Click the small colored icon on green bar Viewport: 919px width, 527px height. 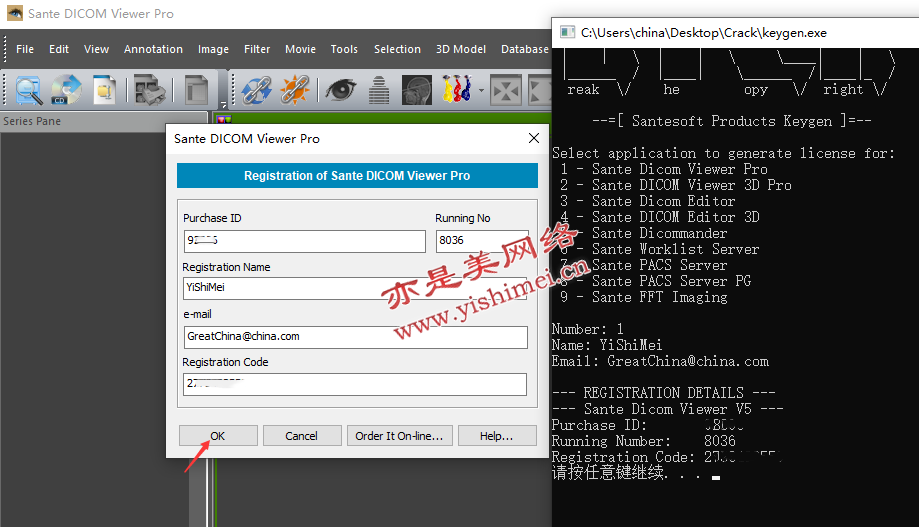coord(224,120)
